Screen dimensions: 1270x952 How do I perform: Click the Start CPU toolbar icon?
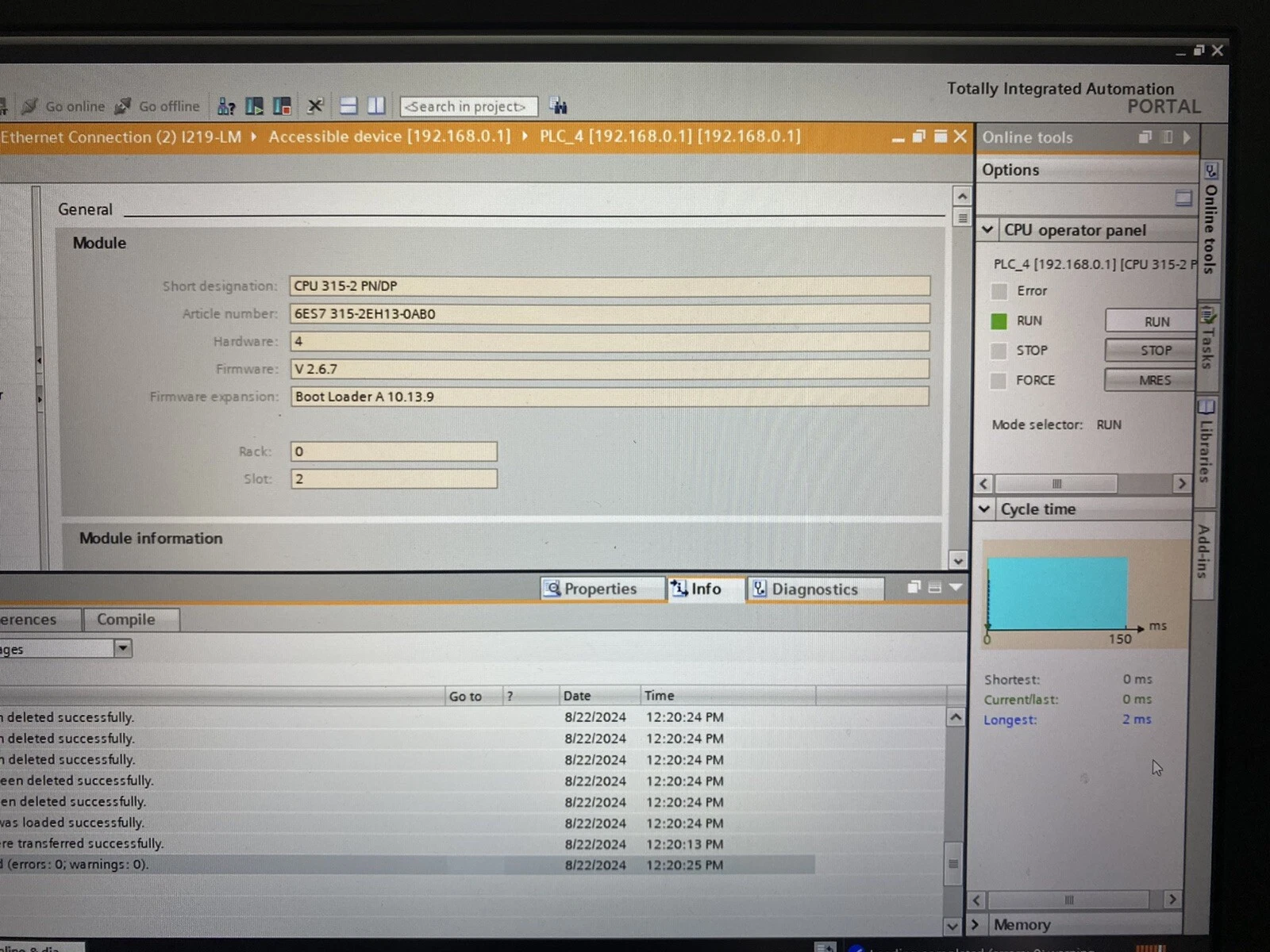click(255, 106)
